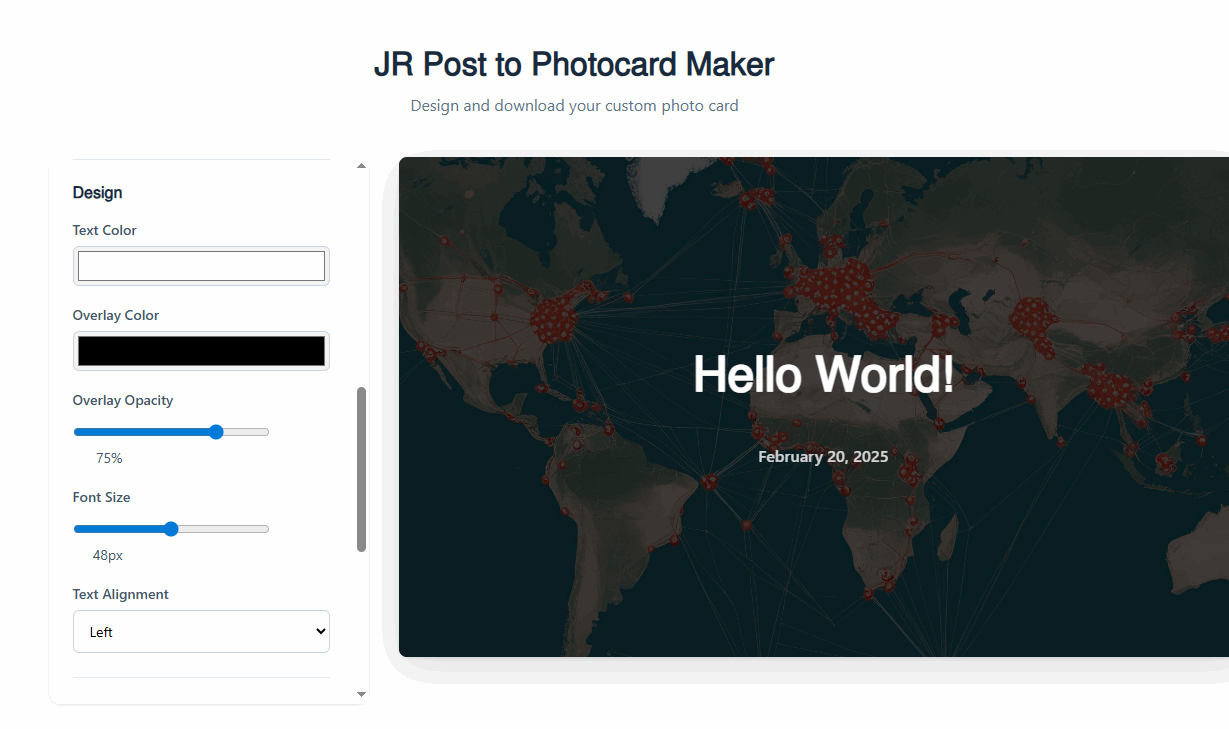Click the sidebar scrollbar down arrow
The height and width of the screenshot is (729, 1229).
pos(361,693)
